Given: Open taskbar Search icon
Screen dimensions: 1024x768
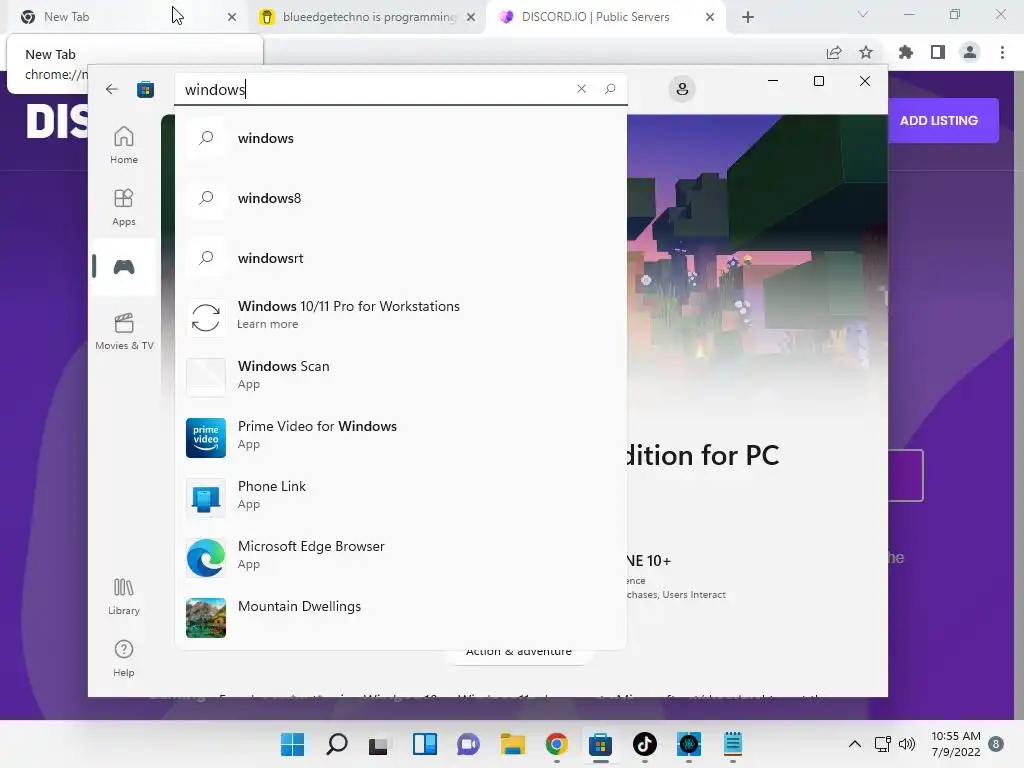Looking at the screenshot, I should pos(337,744).
